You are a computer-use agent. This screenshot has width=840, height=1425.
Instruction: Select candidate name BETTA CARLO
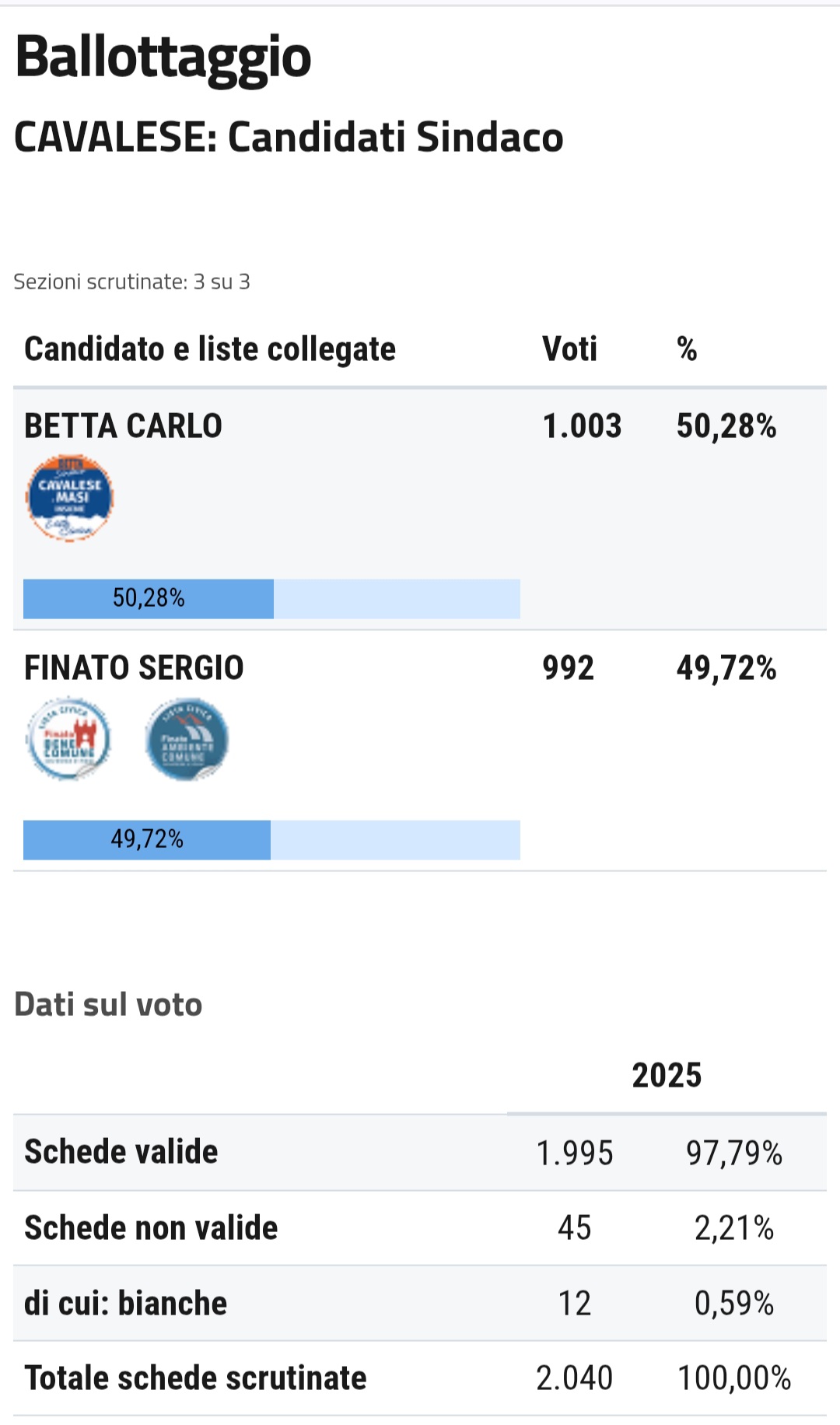[x=123, y=426]
